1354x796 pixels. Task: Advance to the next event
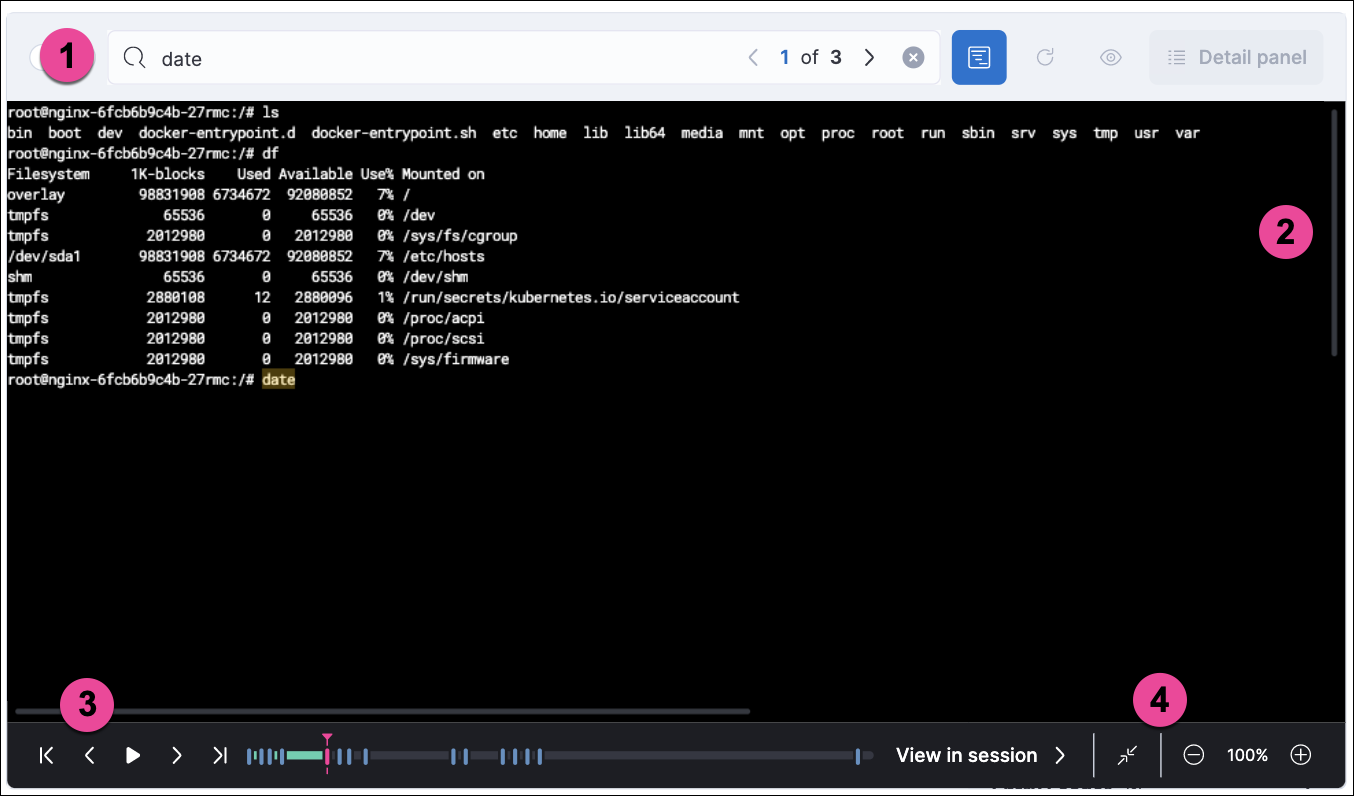[x=177, y=755]
